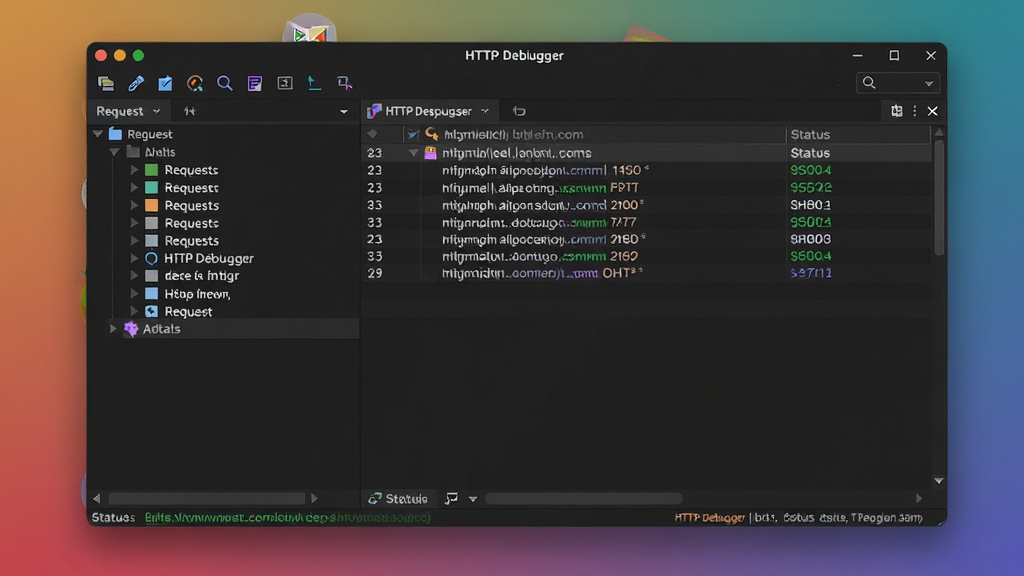Click the return arrow icon beside tab

click(519, 111)
